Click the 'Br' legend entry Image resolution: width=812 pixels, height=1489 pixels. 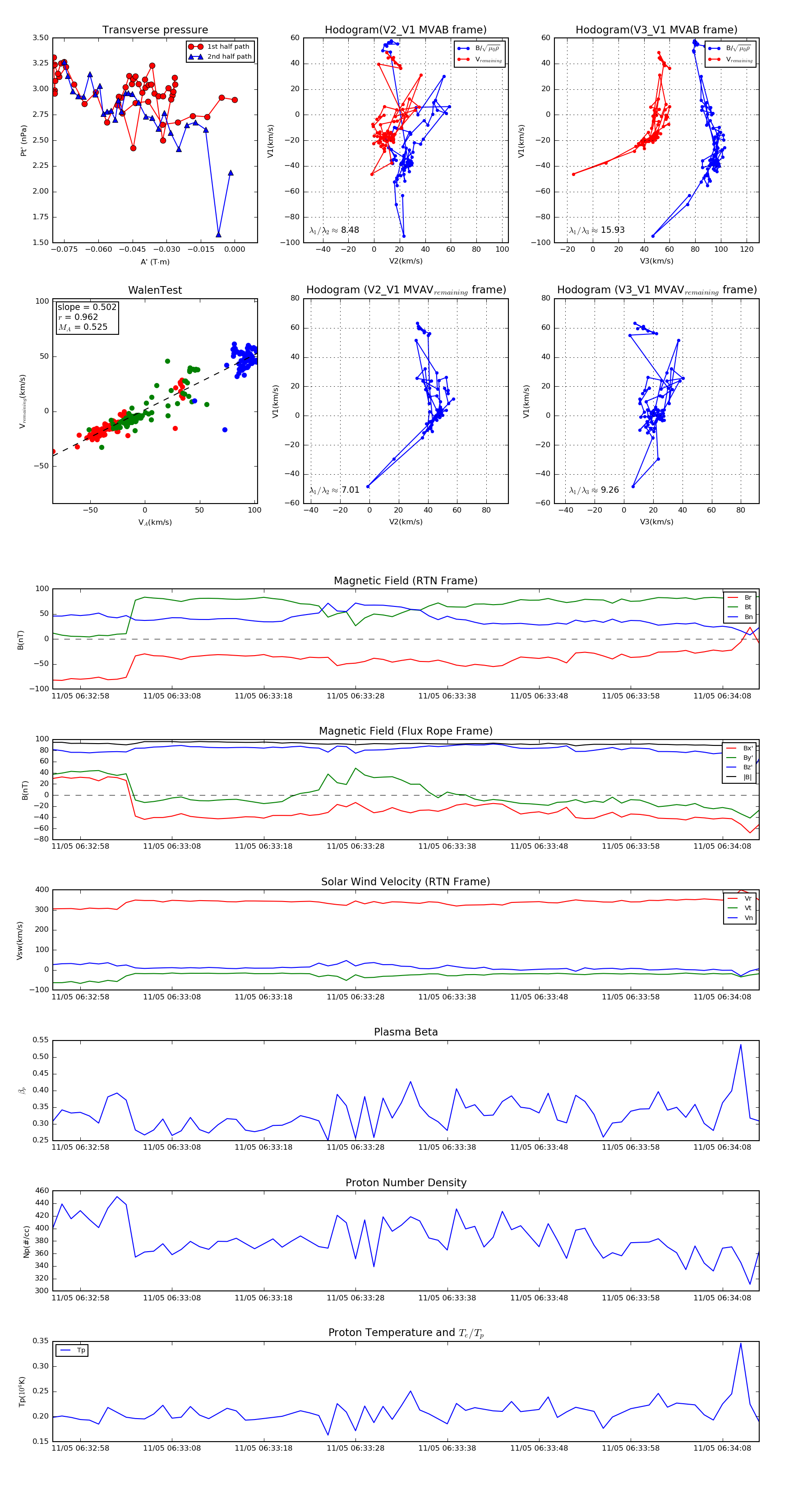coord(740,598)
